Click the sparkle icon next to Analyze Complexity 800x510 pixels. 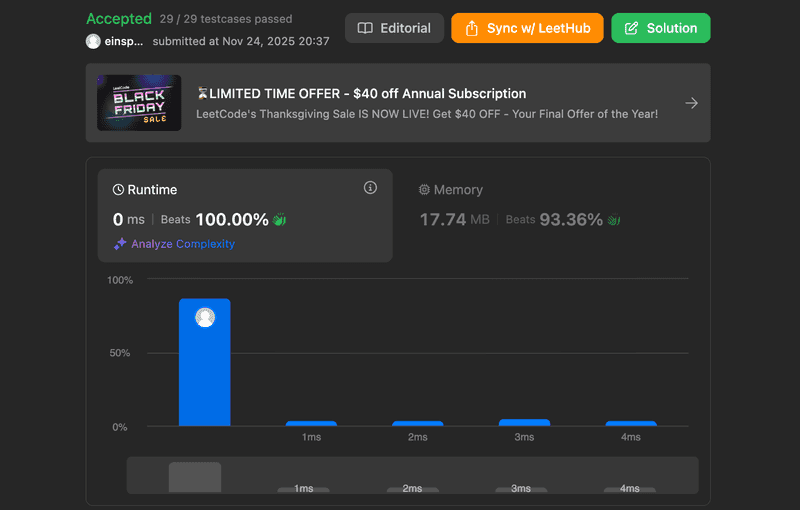[120, 244]
